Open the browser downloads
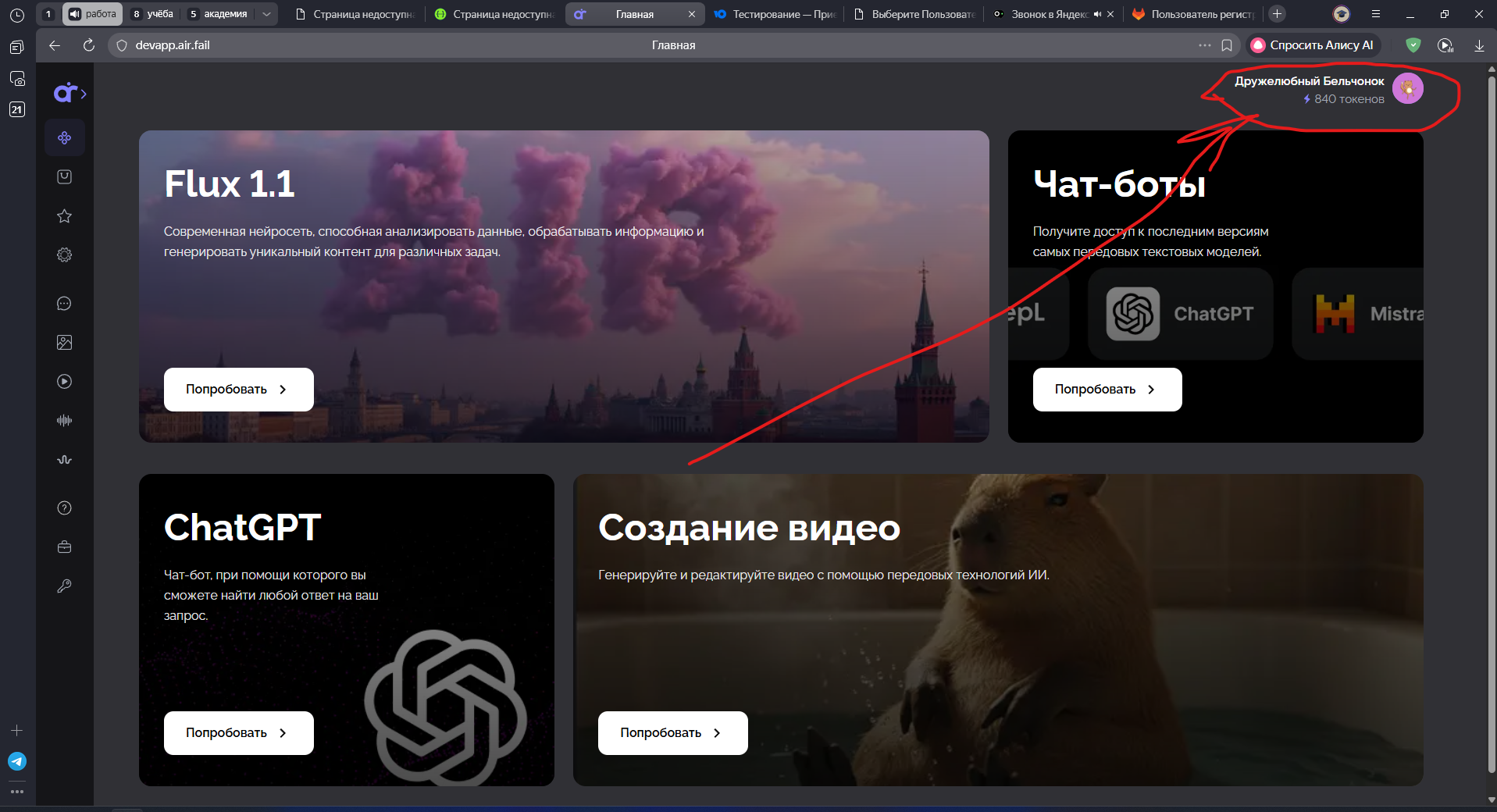 pos(1479,45)
